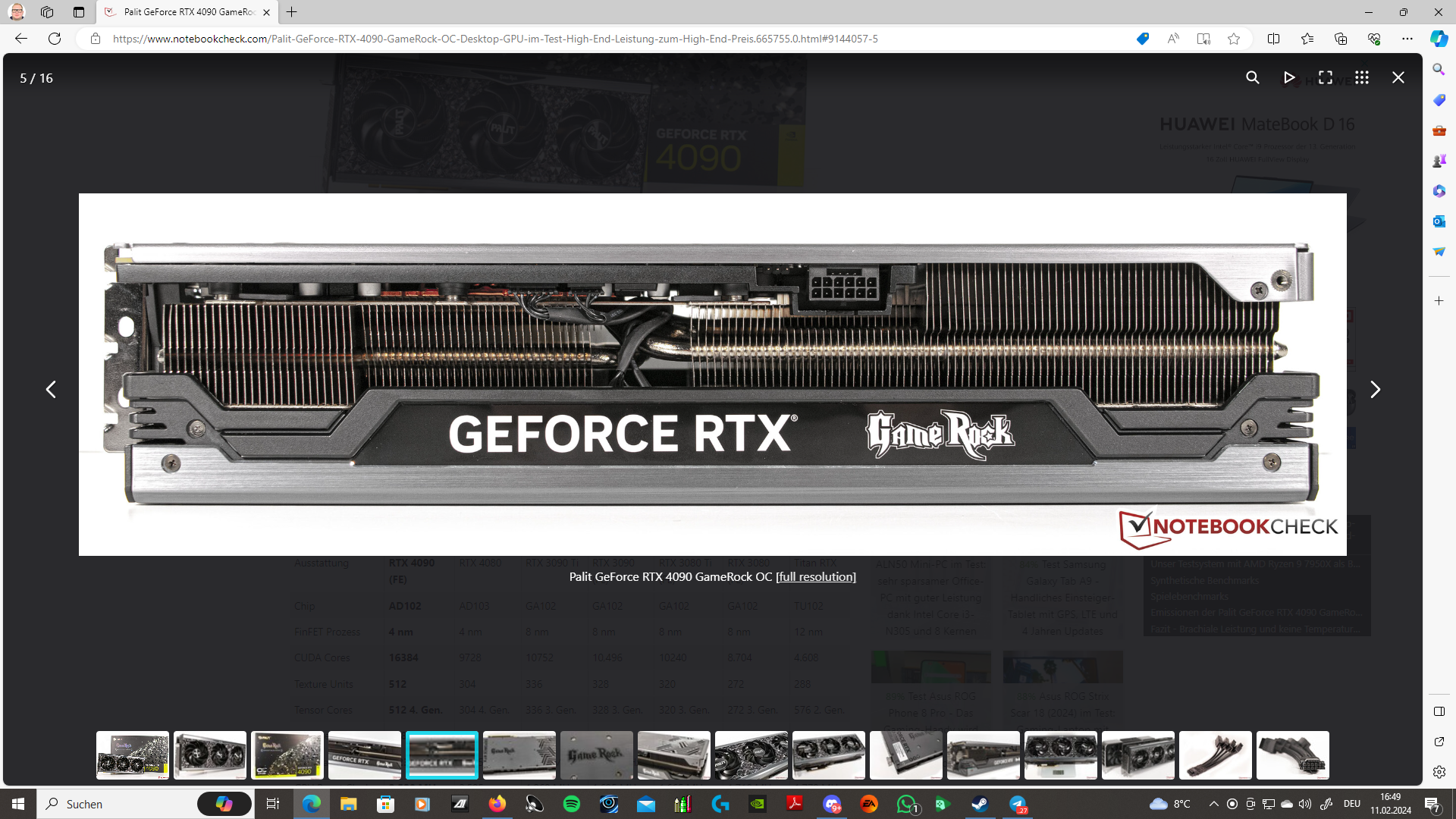Open a new browser tab
The height and width of the screenshot is (819, 1456).
(x=292, y=12)
